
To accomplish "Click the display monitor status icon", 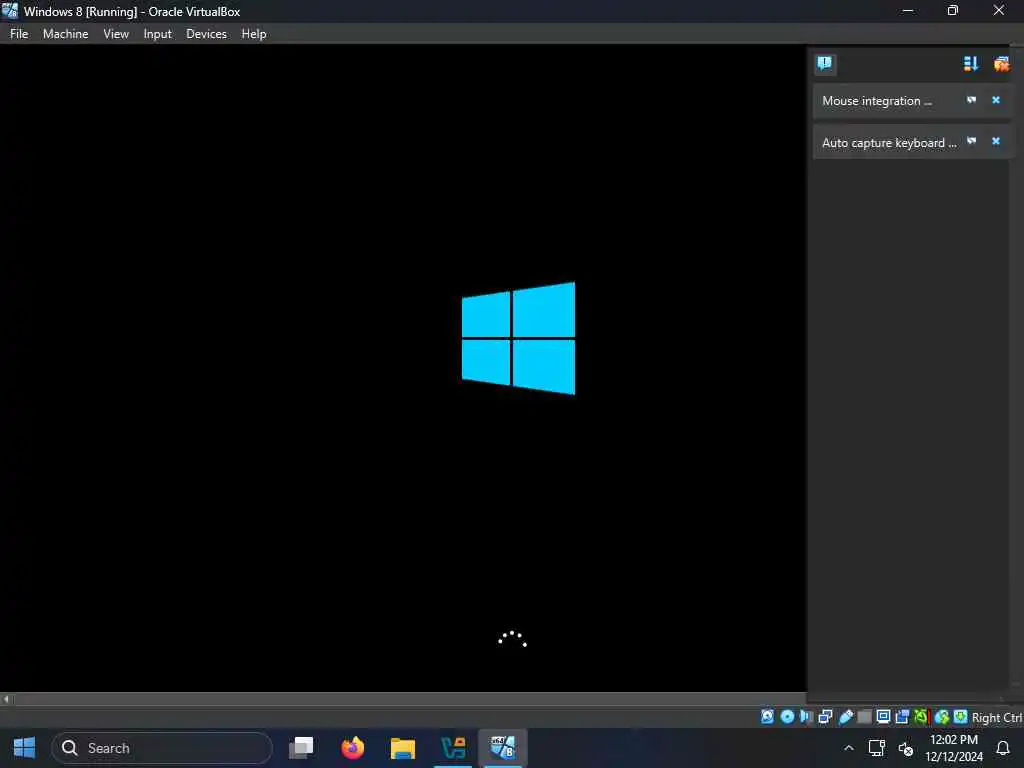I will [883, 716].
